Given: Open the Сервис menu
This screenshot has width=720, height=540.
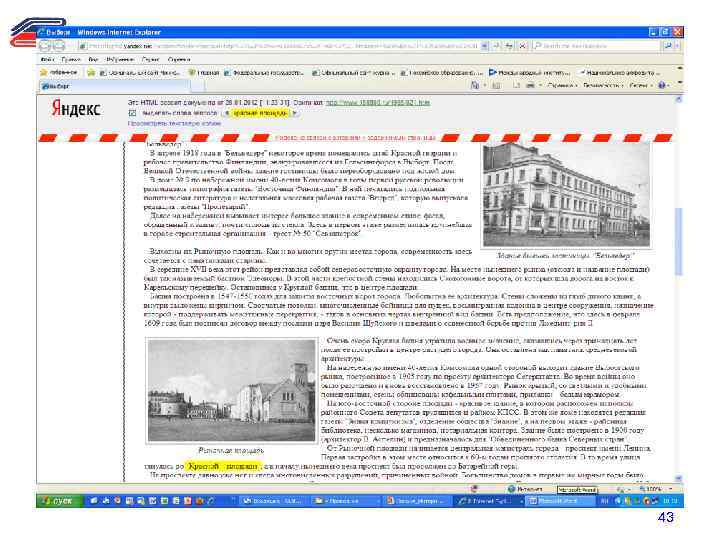Looking at the screenshot, I should (151, 59).
